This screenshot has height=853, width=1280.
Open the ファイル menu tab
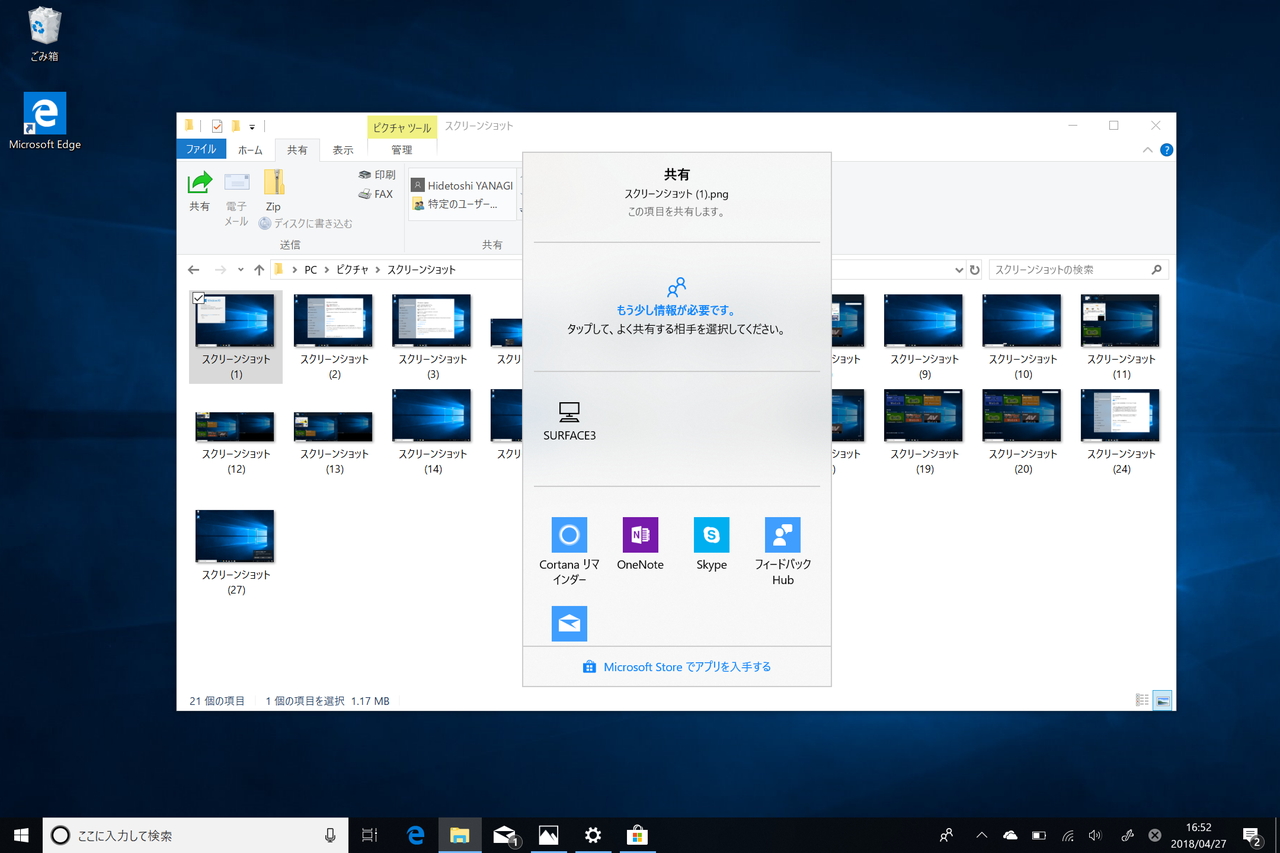click(201, 150)
